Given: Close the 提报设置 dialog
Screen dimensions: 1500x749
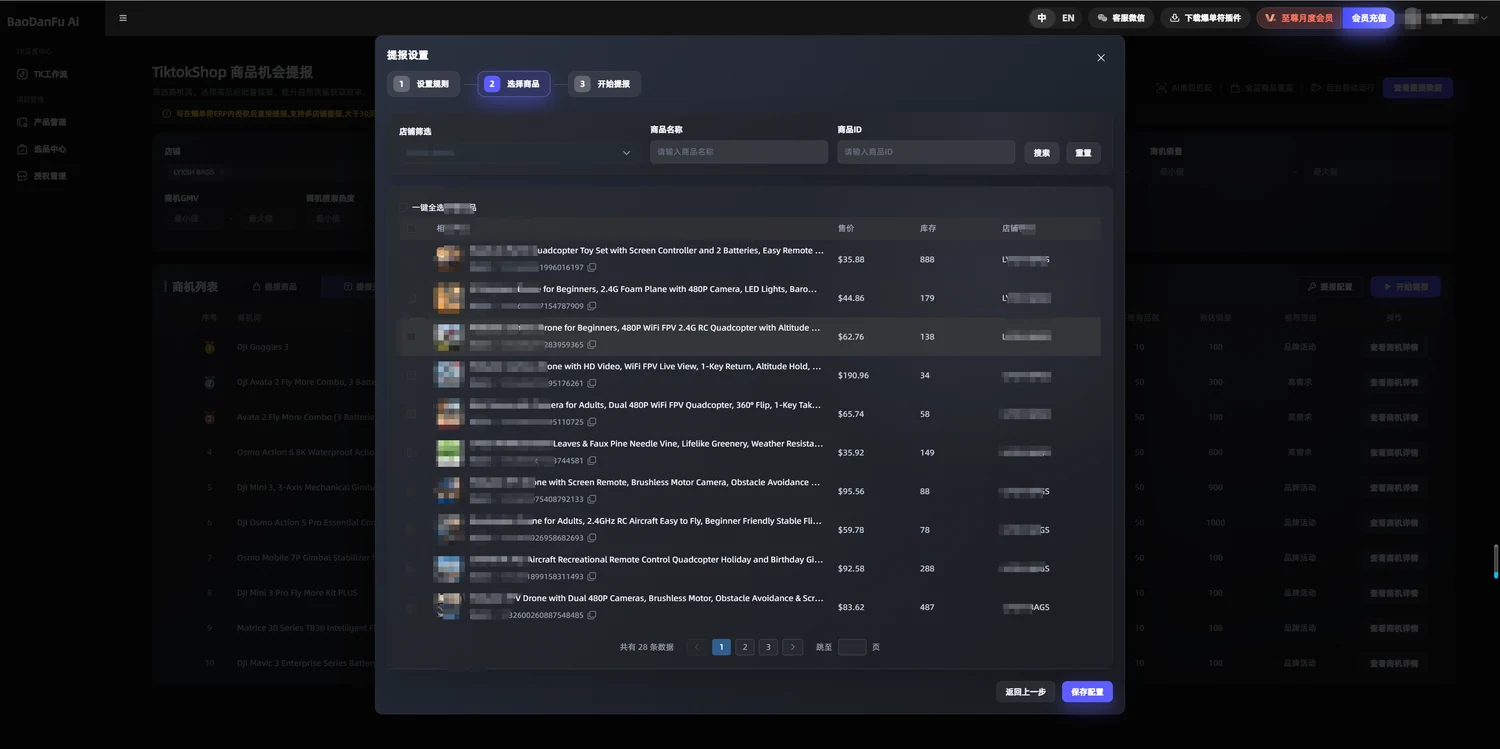Looking at the screenshot, I should click(x=1101, y=58).
